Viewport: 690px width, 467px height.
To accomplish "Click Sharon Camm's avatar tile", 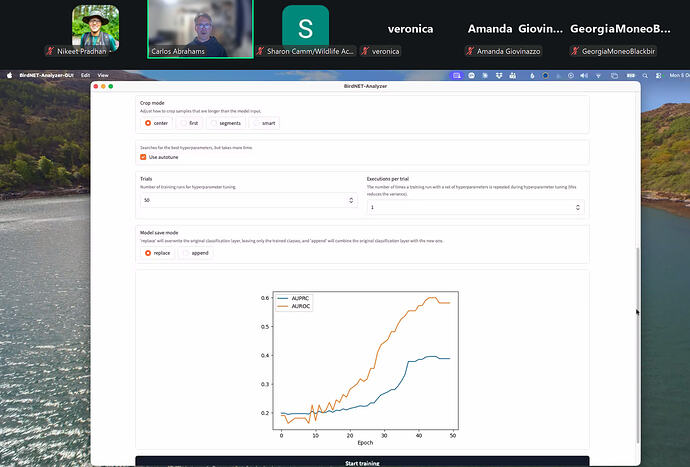I will click(305, 28).
